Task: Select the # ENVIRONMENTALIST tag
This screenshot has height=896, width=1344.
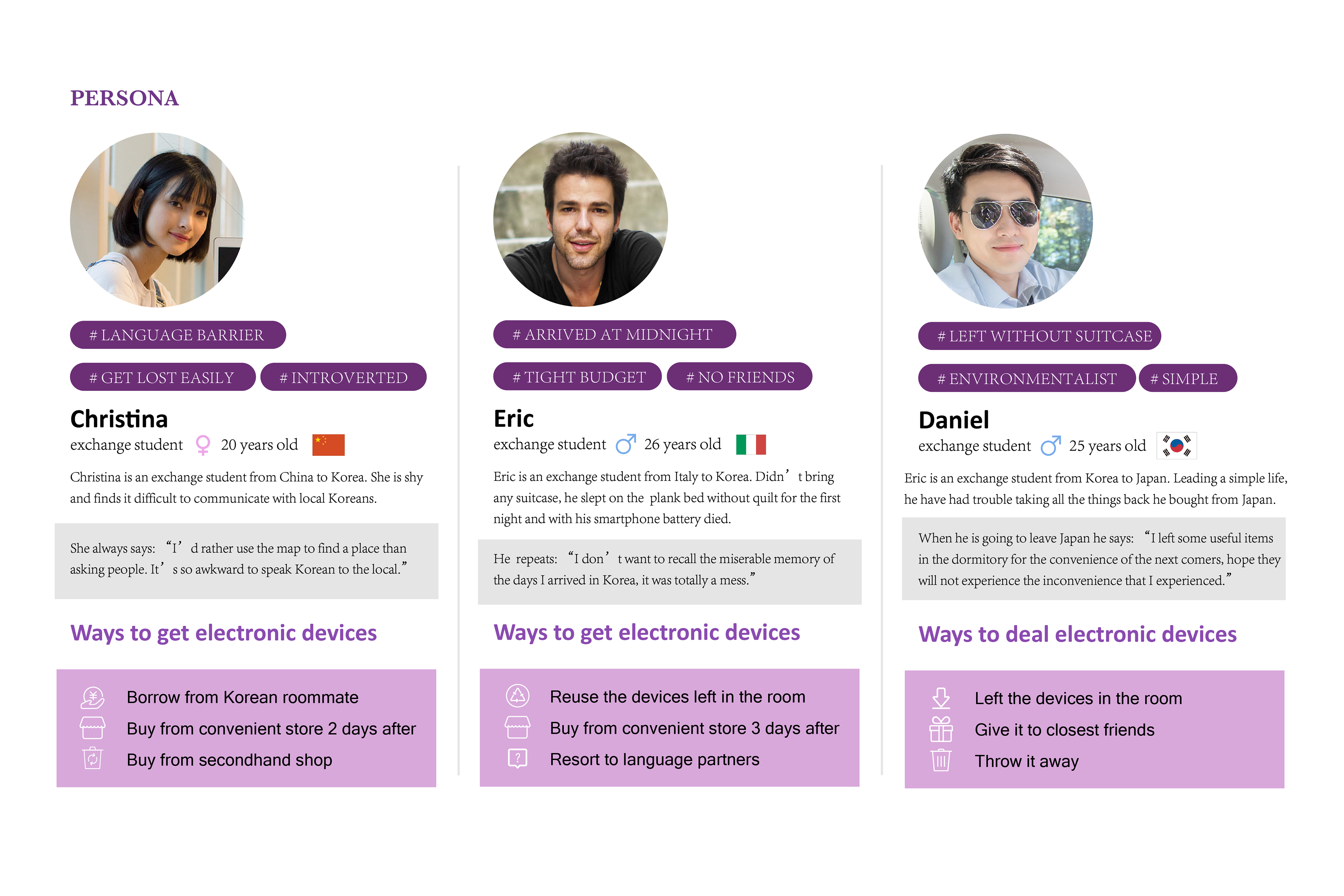Action: [1026, 378]
